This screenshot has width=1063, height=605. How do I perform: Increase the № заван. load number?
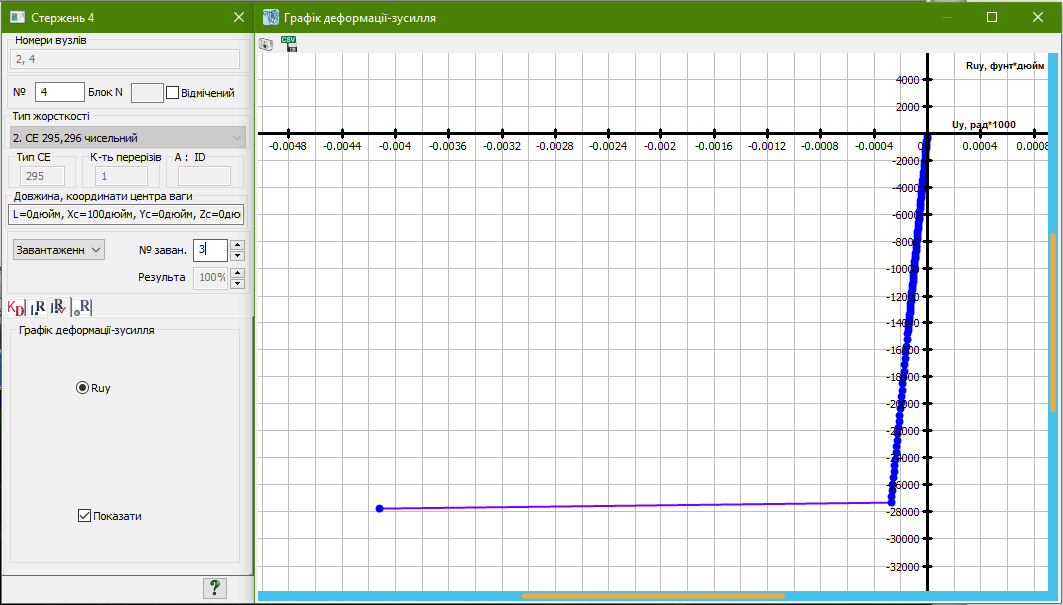tap(237, 244)
